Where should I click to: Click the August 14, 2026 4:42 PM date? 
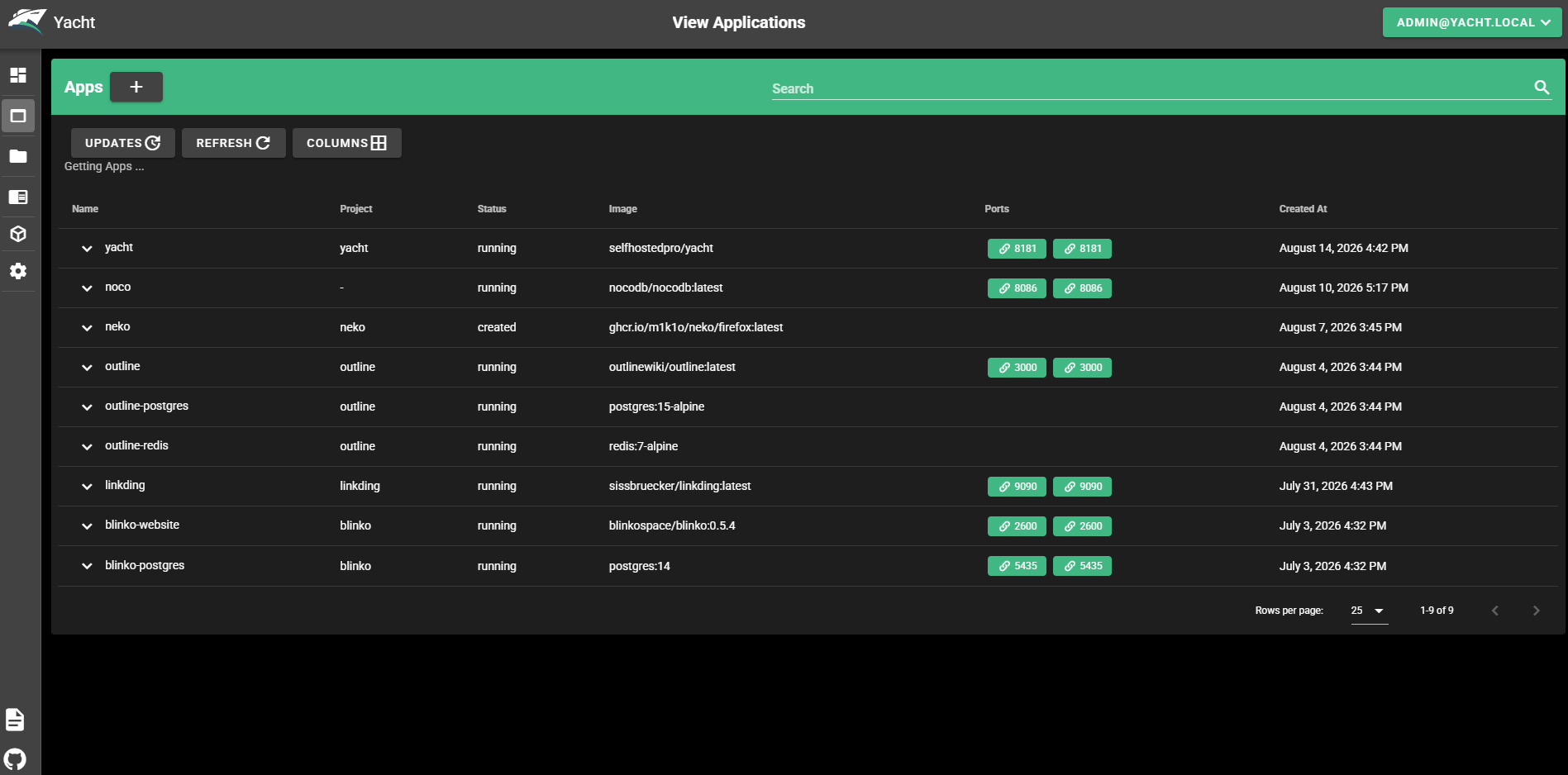[x=1343, y=248]
